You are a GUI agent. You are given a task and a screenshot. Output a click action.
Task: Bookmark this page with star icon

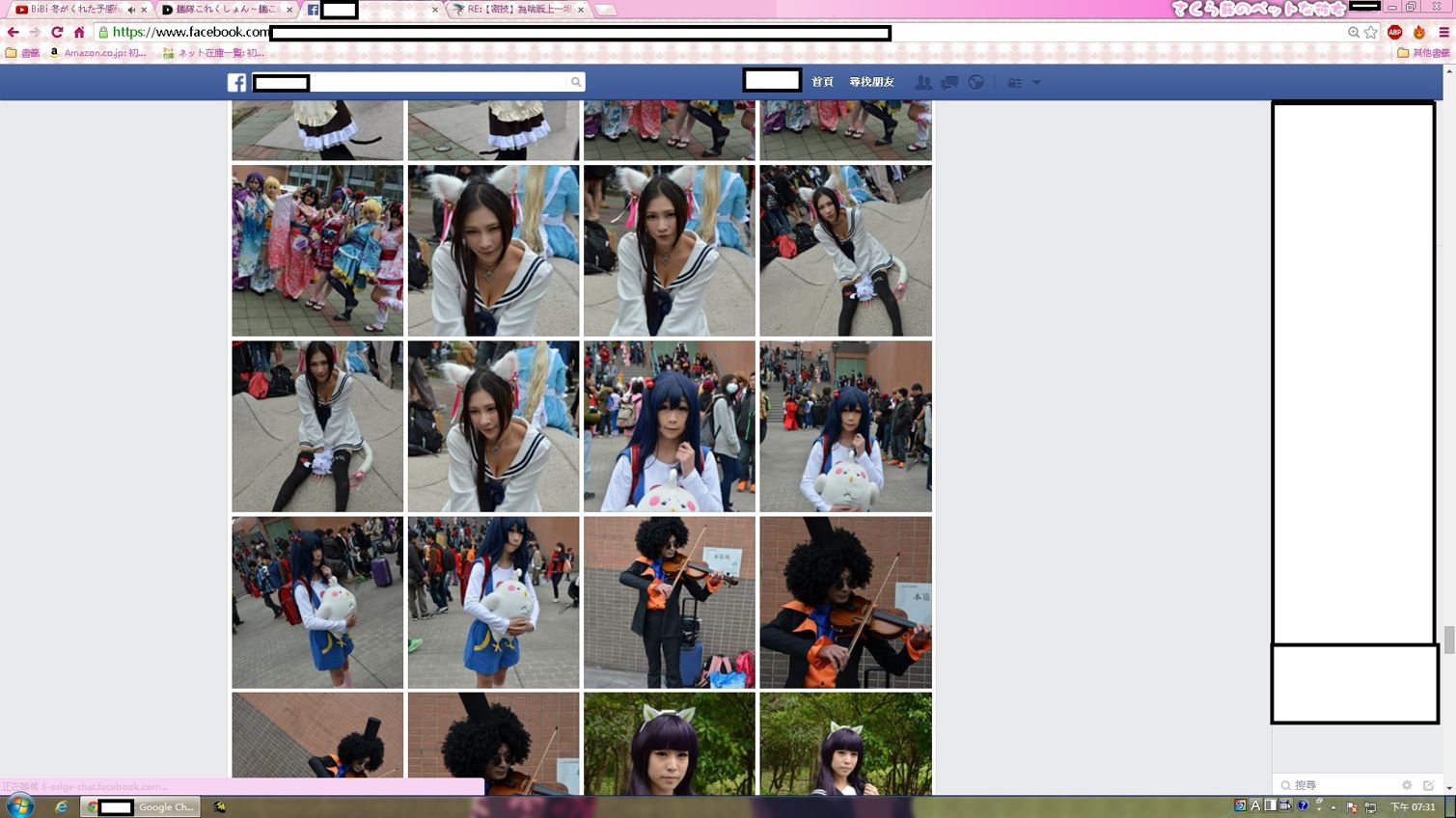click(1371, 33)
